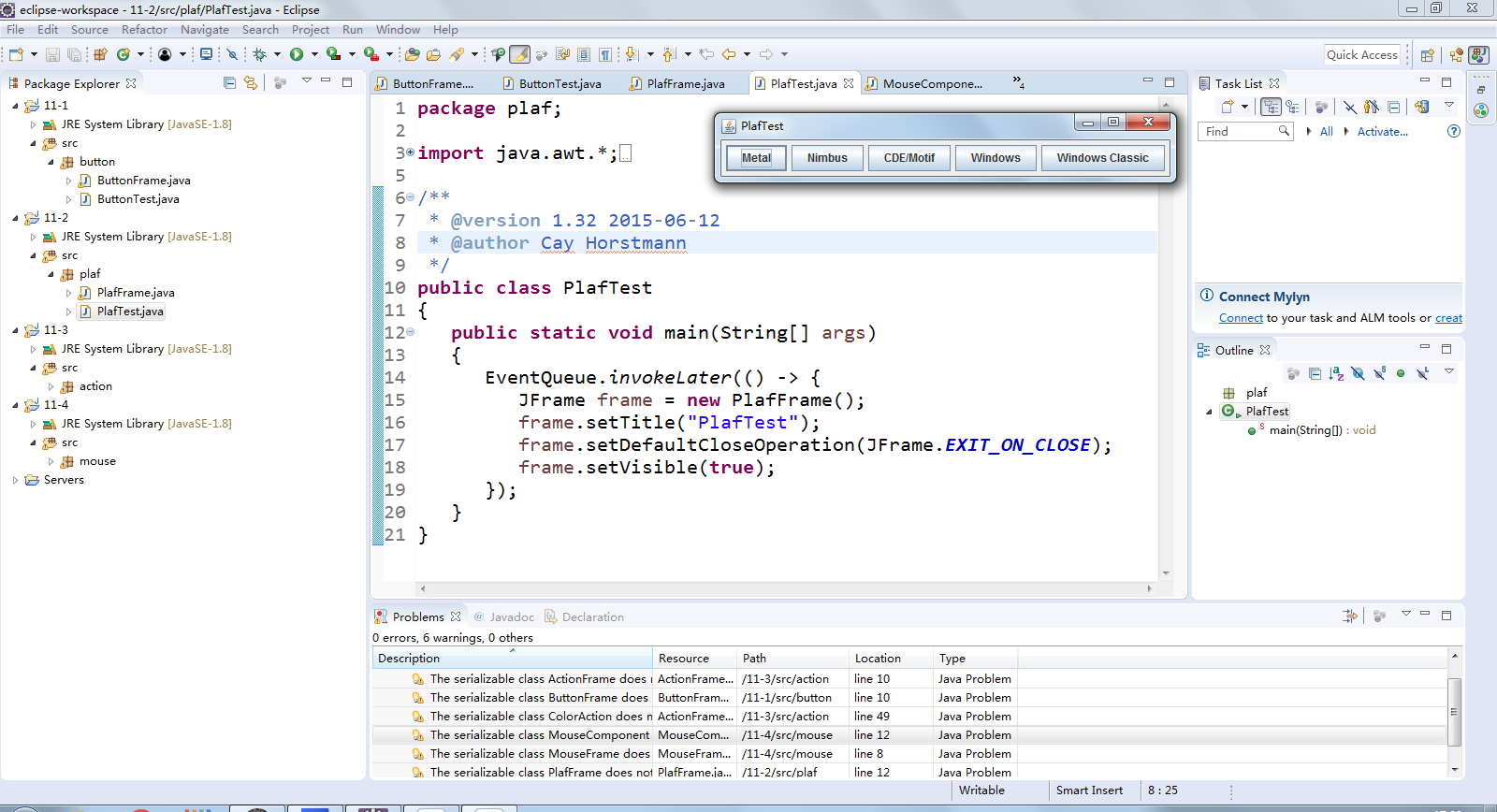Screen dimensions: 1497x812
Task: Click the Quick Access search box
Action: [x=1362, y=55]
